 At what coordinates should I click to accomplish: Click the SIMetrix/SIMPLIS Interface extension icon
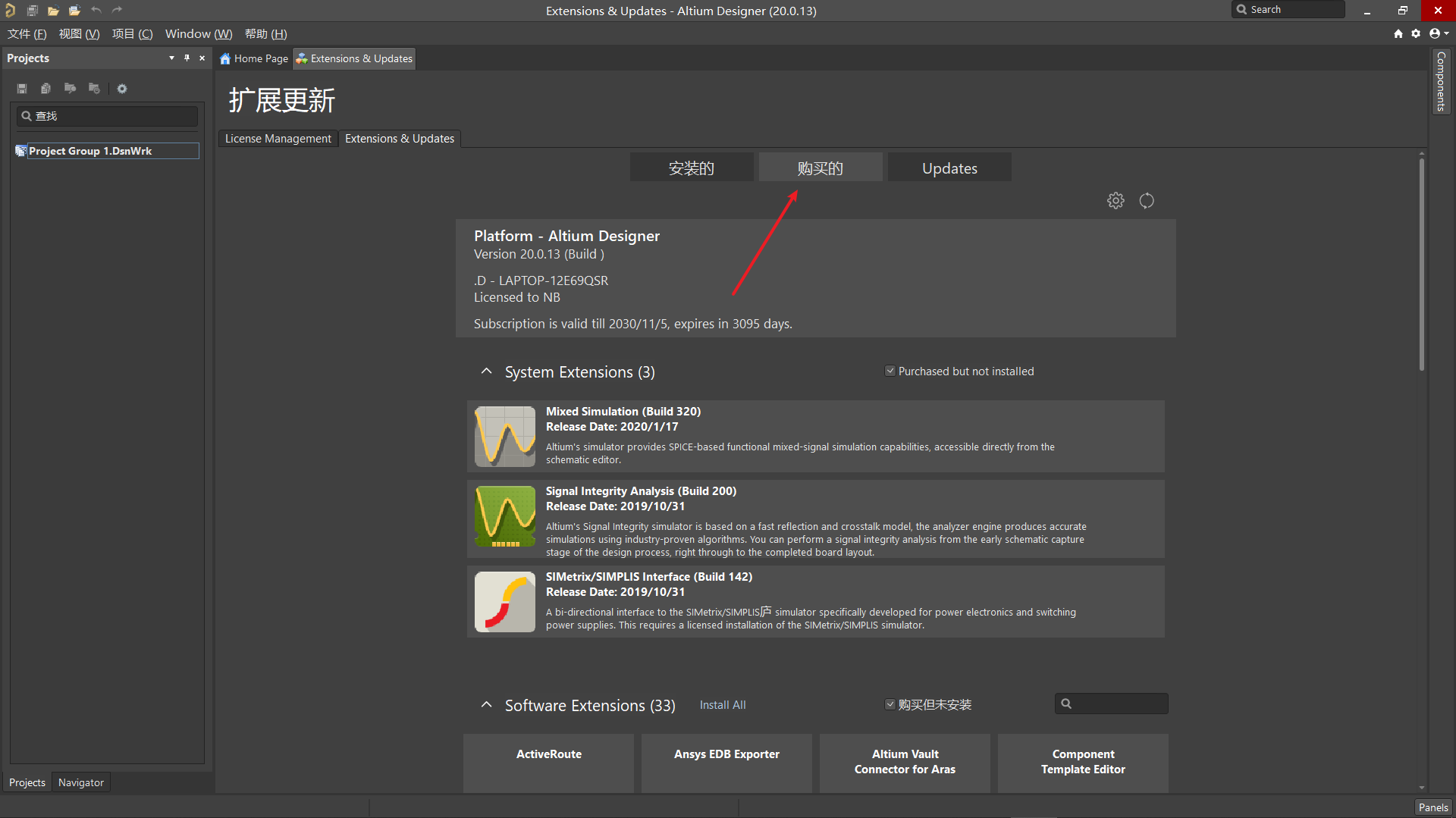click(505, 602)
